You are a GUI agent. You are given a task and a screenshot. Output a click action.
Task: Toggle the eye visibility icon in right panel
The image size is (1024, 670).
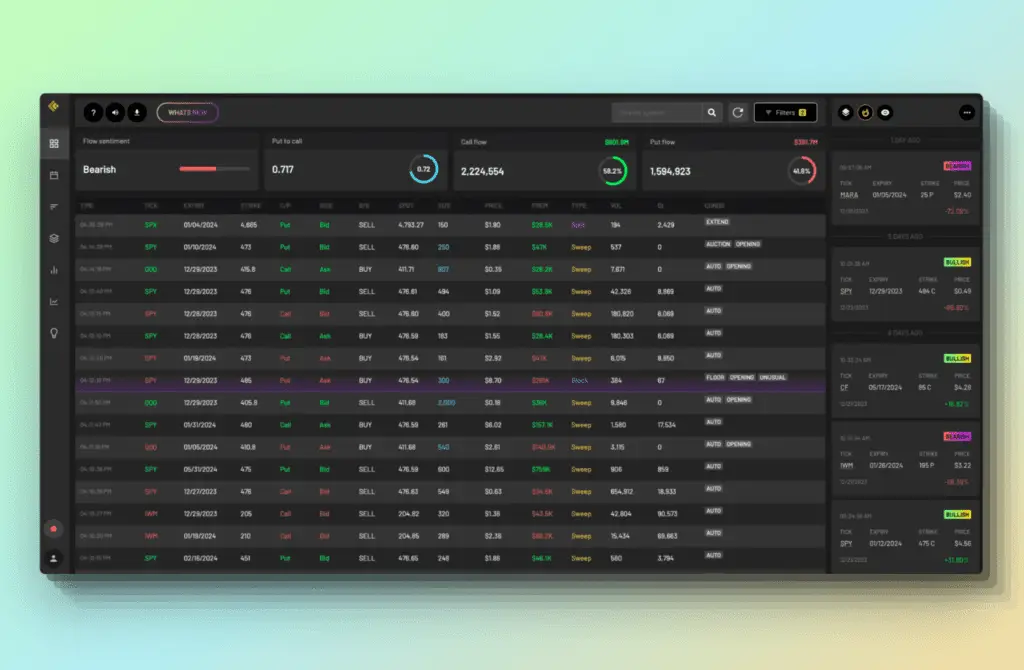point(885,113)
